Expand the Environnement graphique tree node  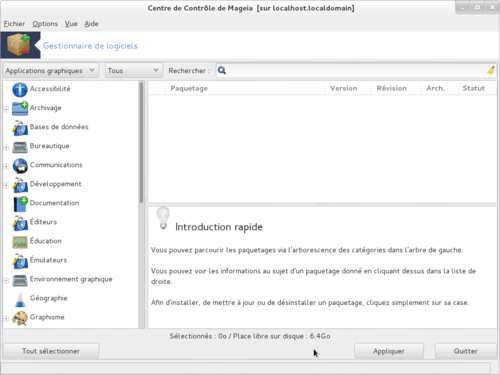(x=6, y=280)
